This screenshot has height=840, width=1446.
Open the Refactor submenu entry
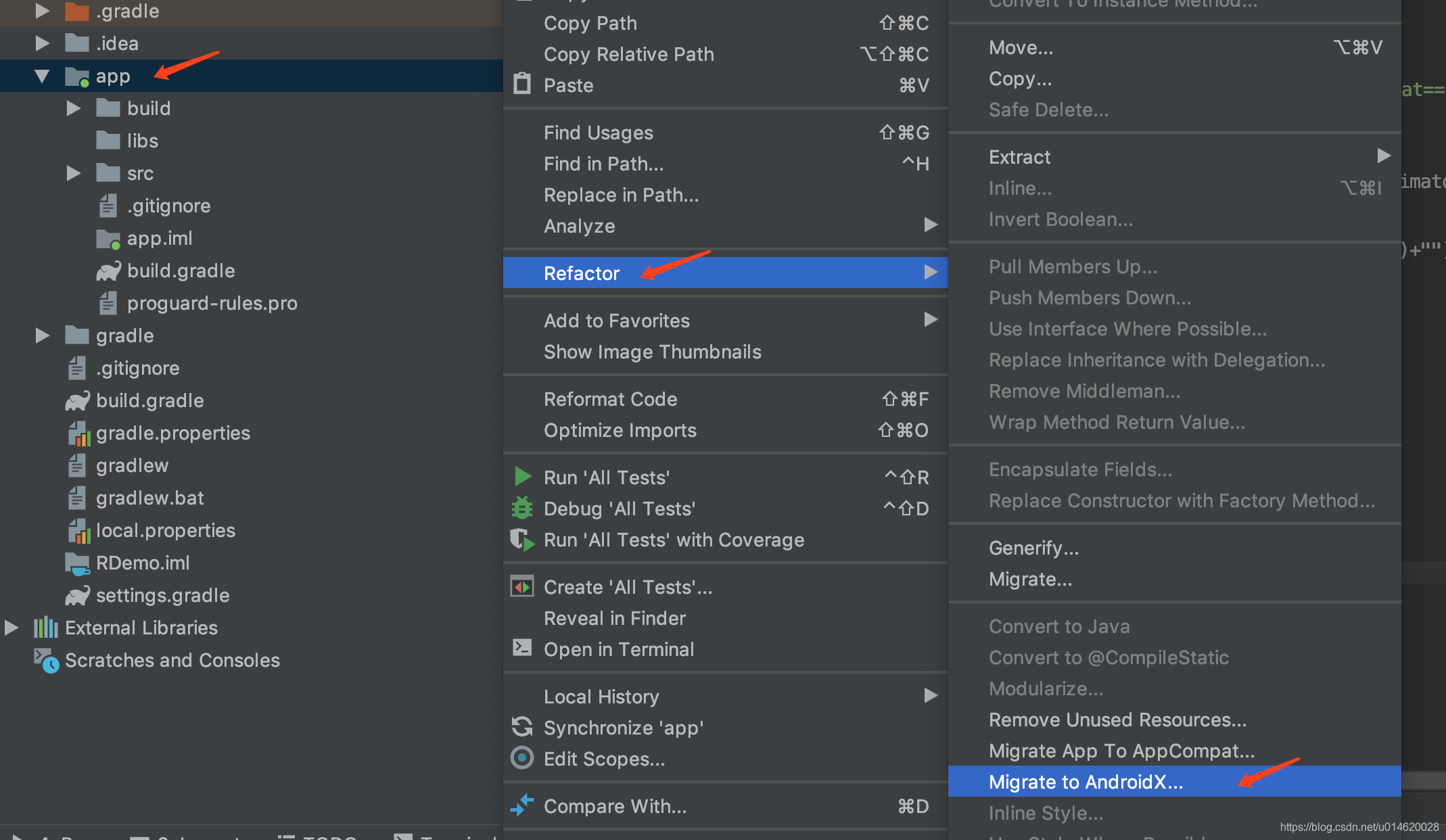(x=725, y=273)
